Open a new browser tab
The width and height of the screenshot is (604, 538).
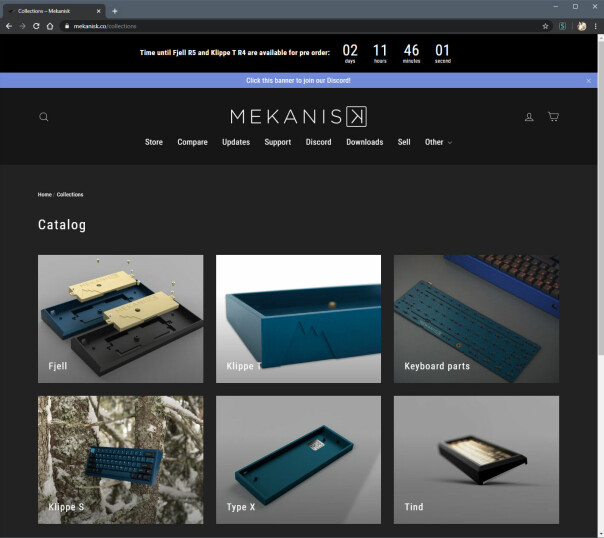tap(114, 11)
